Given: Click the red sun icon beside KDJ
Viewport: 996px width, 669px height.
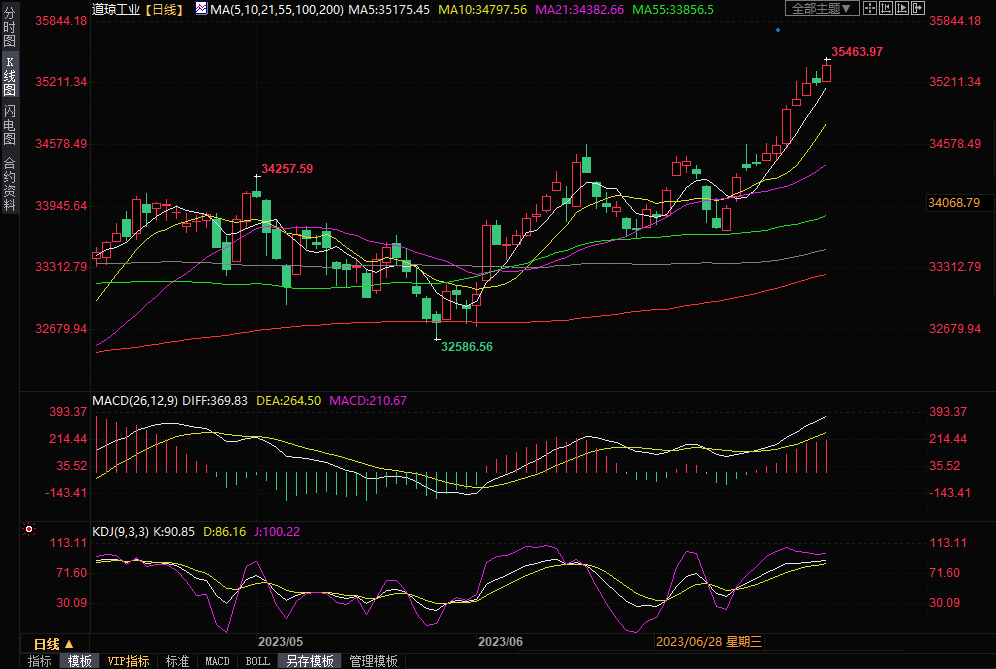Looking at the screenshot, I should point(29,529).
